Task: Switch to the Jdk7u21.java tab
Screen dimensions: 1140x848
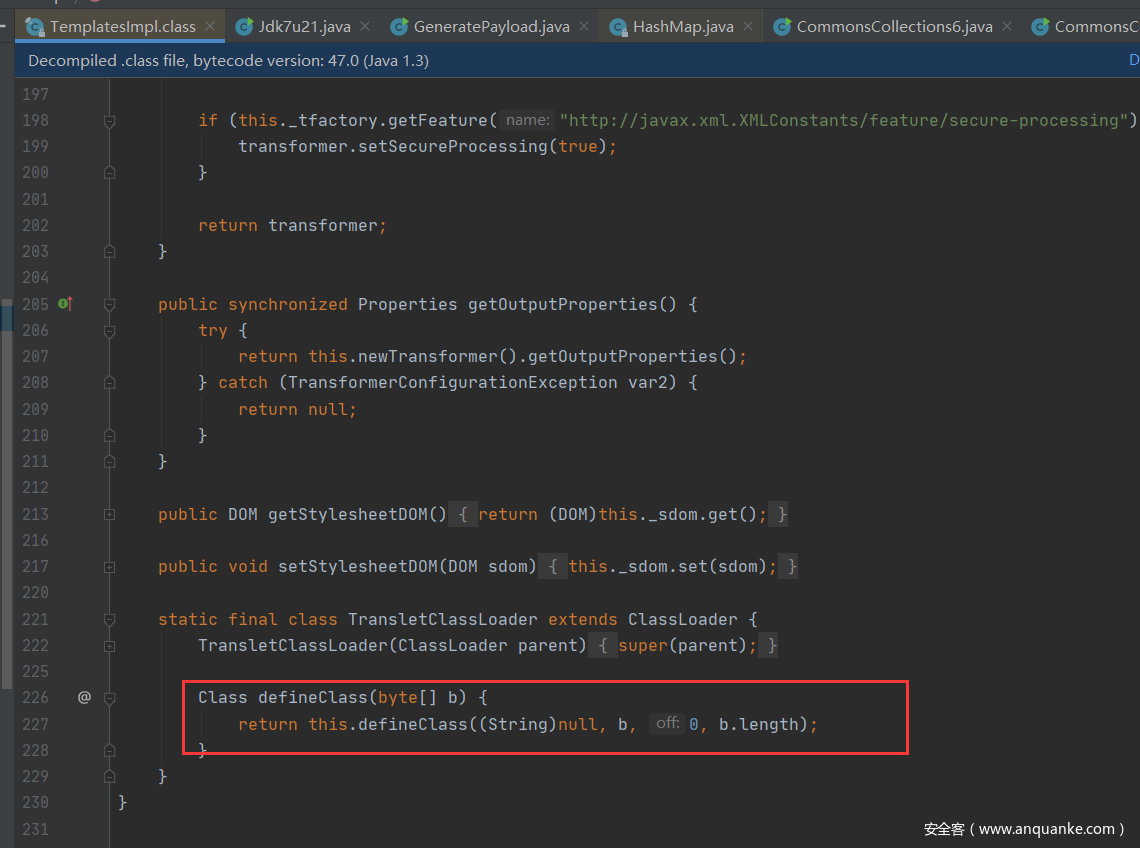Action: (x=304, y=27)
